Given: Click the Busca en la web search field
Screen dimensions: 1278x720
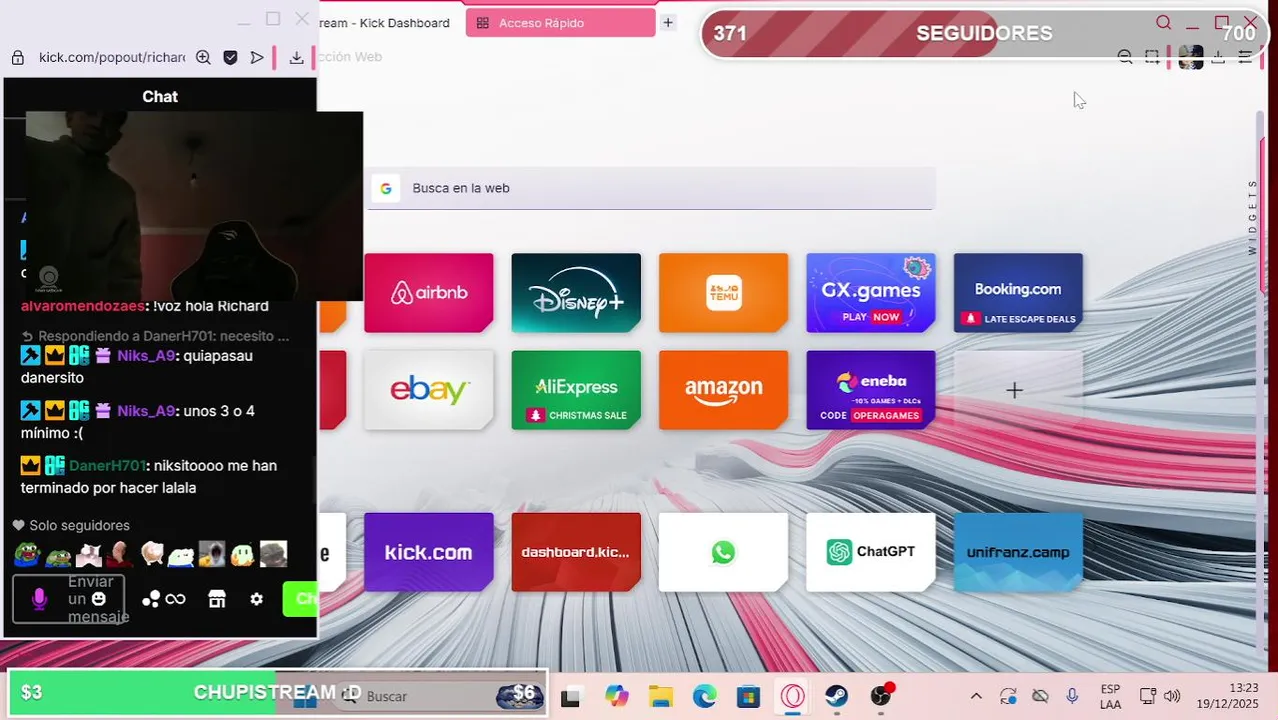Looking at the screenshot, I should [x=651, y=188].
